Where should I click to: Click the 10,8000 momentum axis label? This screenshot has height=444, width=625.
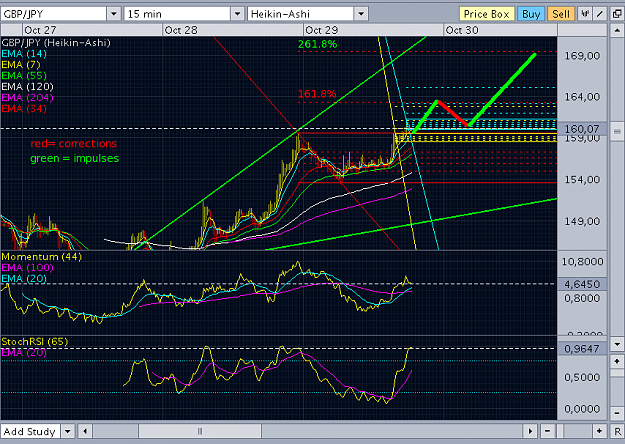(x=583, y=262)
